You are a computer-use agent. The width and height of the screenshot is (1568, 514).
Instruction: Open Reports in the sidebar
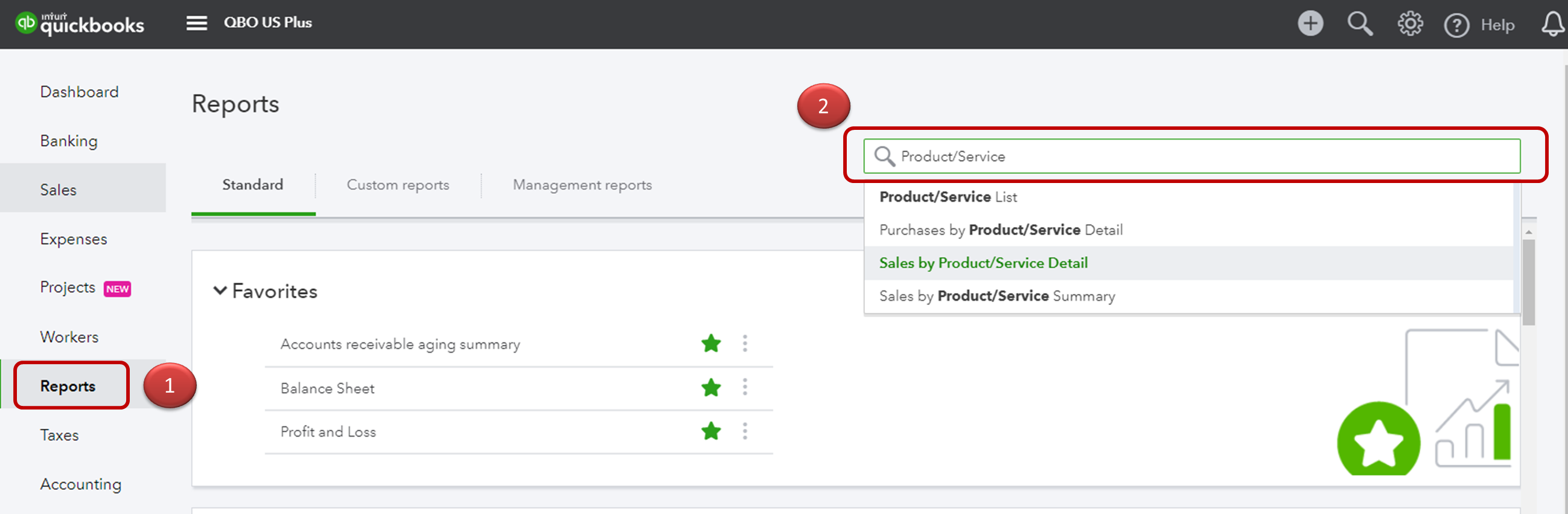[x=68, y=386]
